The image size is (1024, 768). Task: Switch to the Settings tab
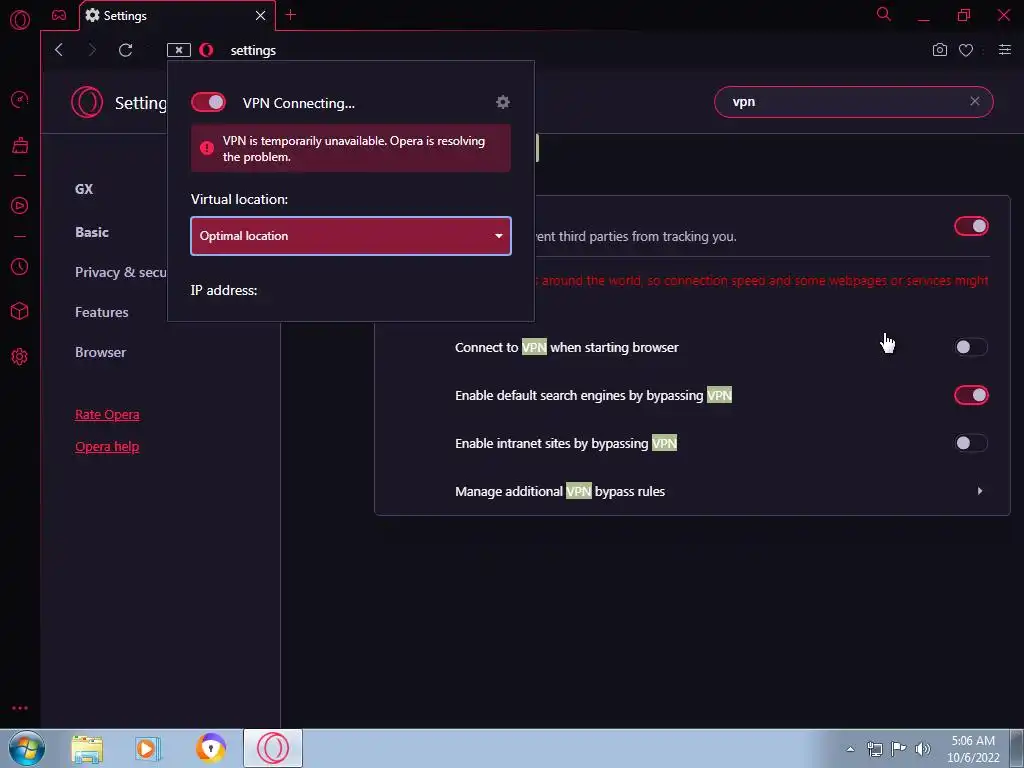[178, 15]
